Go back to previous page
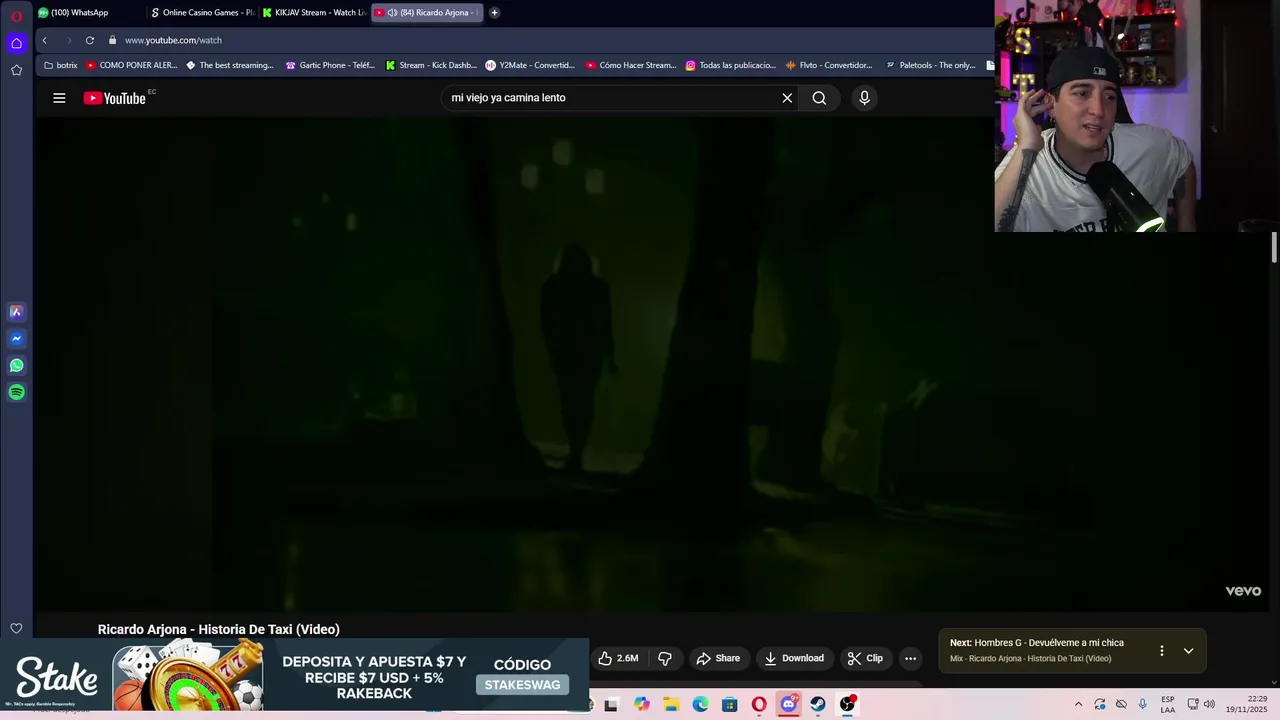 (44, 40)
